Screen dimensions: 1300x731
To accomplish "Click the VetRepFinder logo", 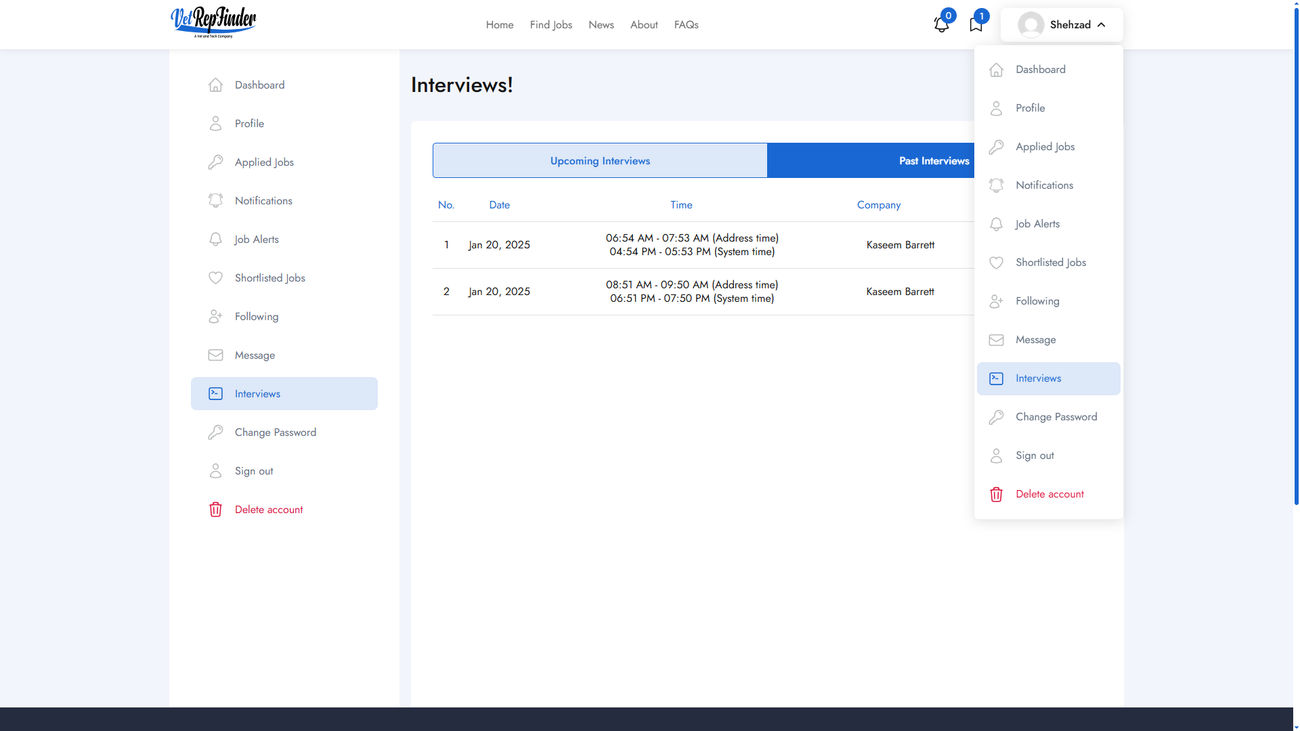I will click(x=213, y=22).
